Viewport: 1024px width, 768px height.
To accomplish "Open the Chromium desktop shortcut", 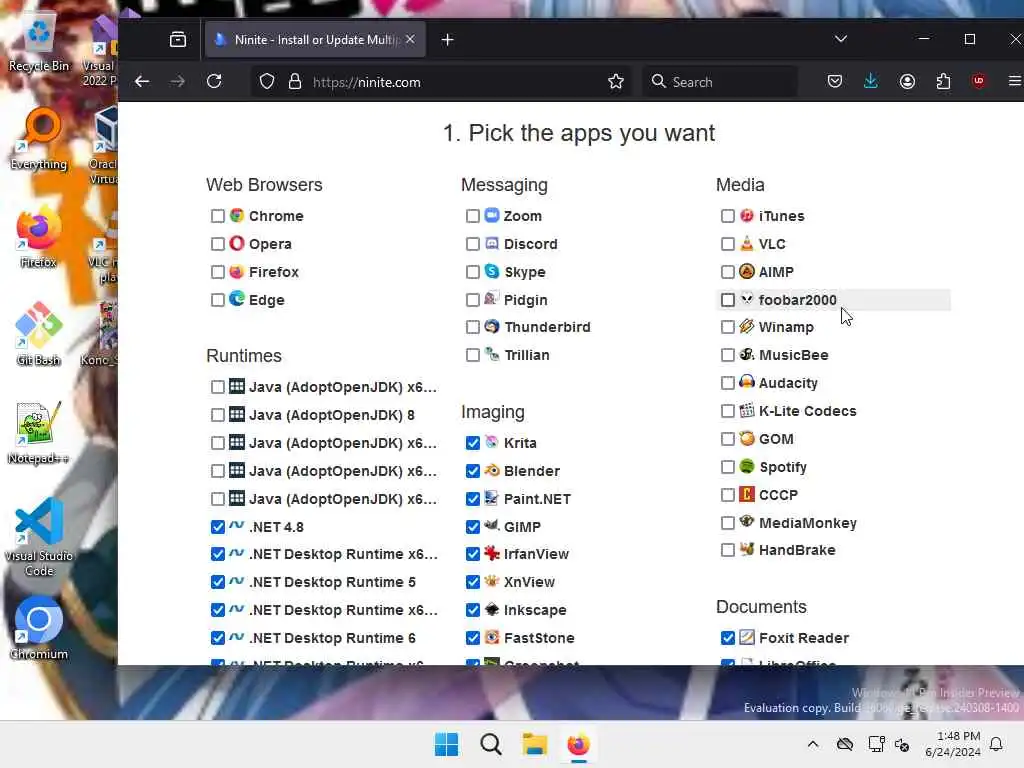I will pyautogui.click(x=39, y=628).
